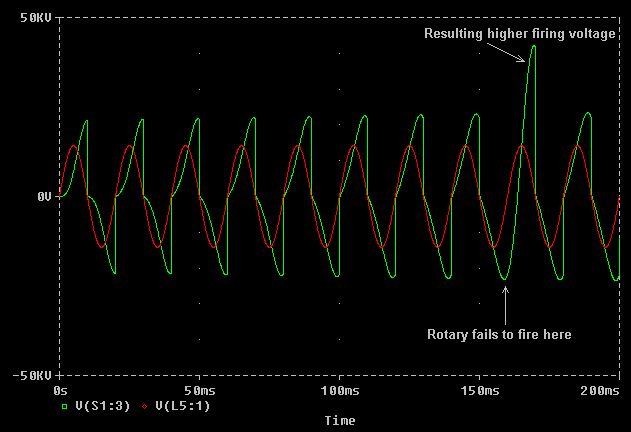Screen dimensions: 631x432
Task: Click the arrow pointing at the tall green peak
Action: click(x=511, y=52)
